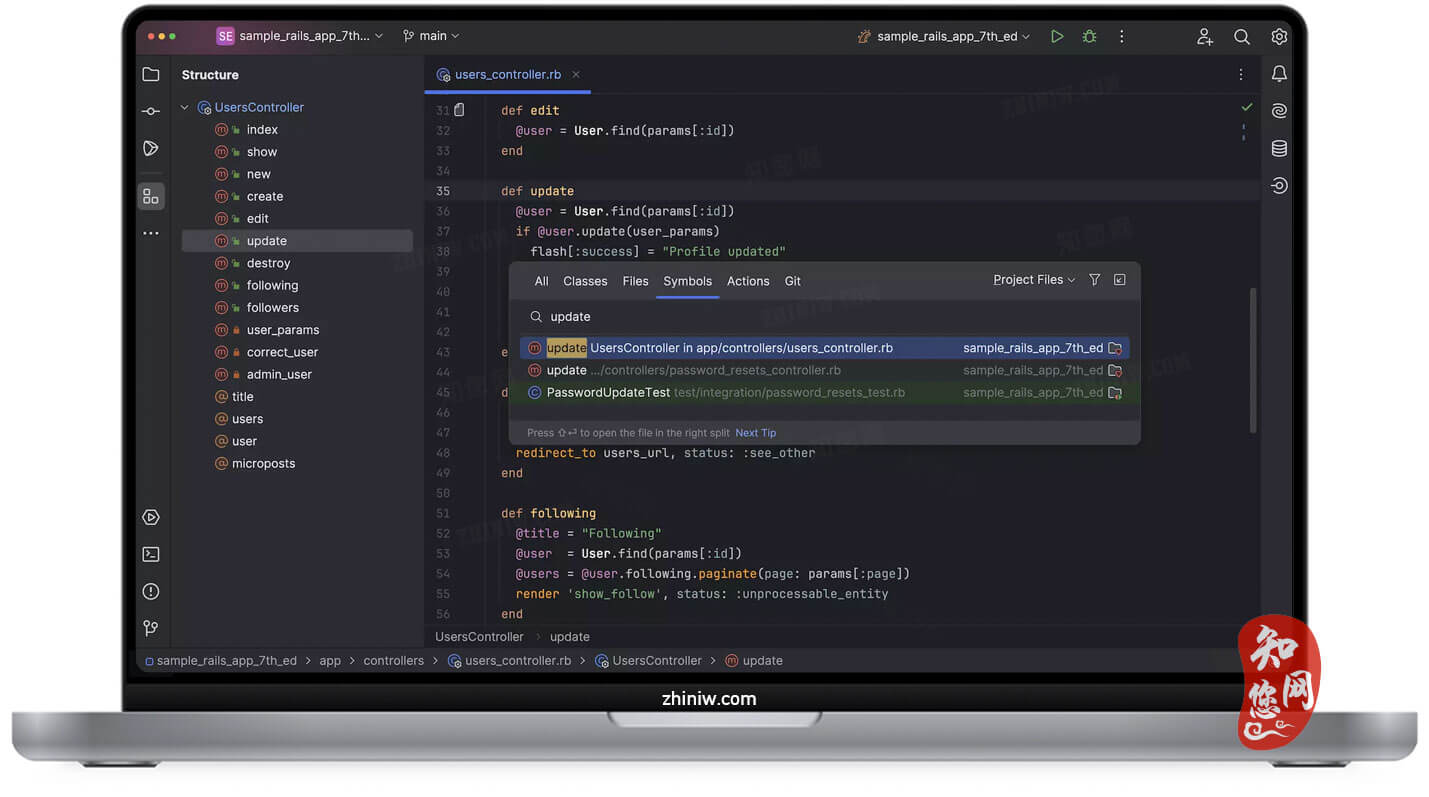1429x797 pixels.
Task: Click the editor vertical scrollbar
Action: [1253, 360]
